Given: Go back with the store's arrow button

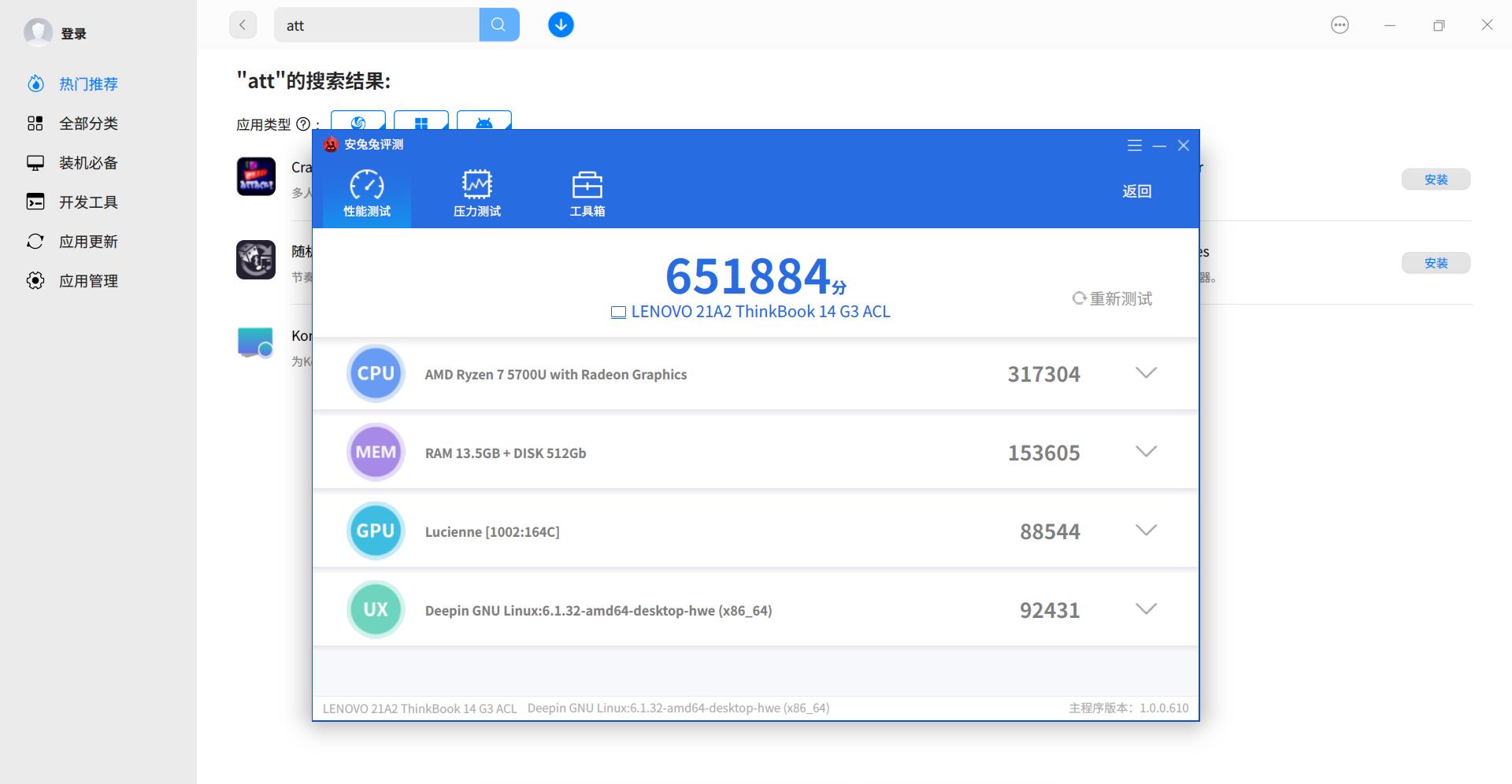Looking at the screenshot, I should (x=243, y=25).
